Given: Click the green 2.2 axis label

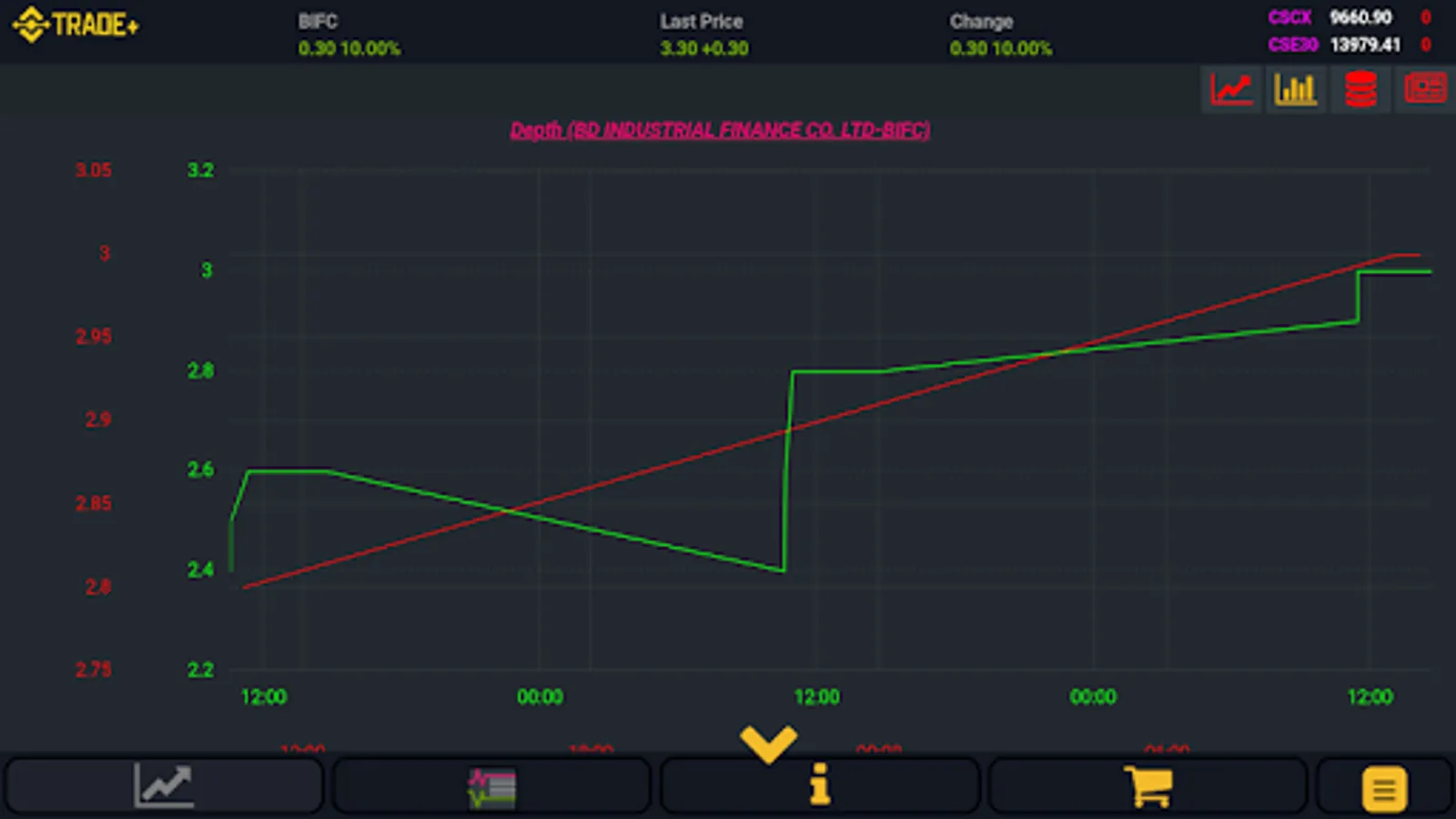Looking at the screenshot, I should pos(201,670).
